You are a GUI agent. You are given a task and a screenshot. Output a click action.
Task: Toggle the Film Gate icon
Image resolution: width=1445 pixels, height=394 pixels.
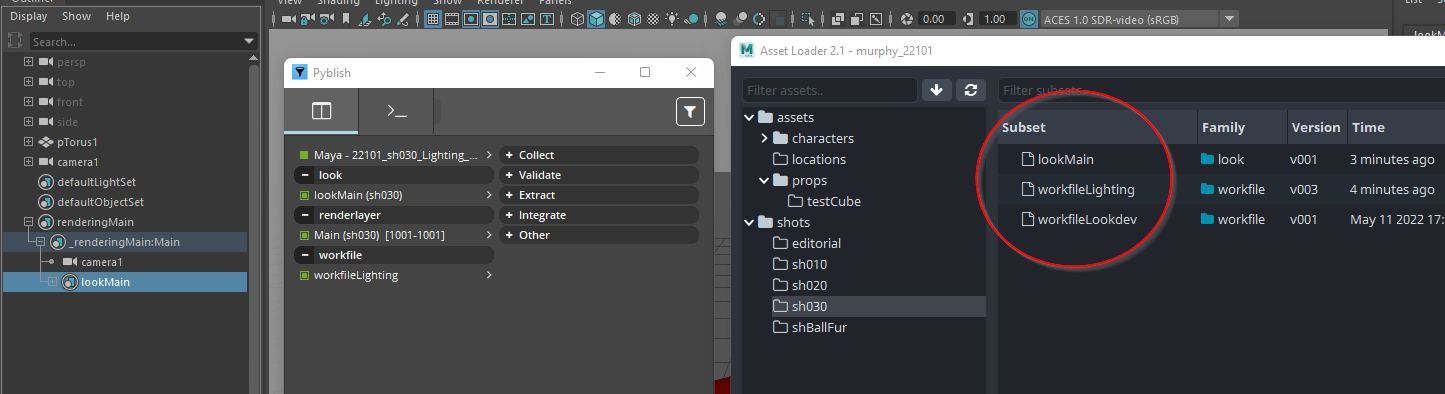point(452,19)
